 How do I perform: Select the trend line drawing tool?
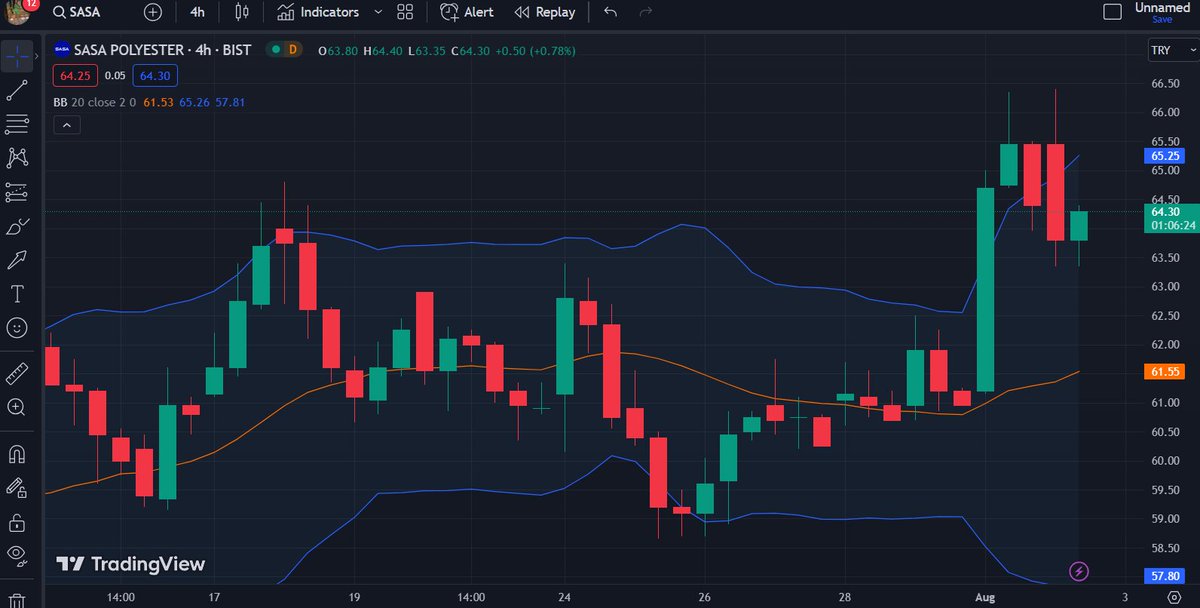pos(17,90)
